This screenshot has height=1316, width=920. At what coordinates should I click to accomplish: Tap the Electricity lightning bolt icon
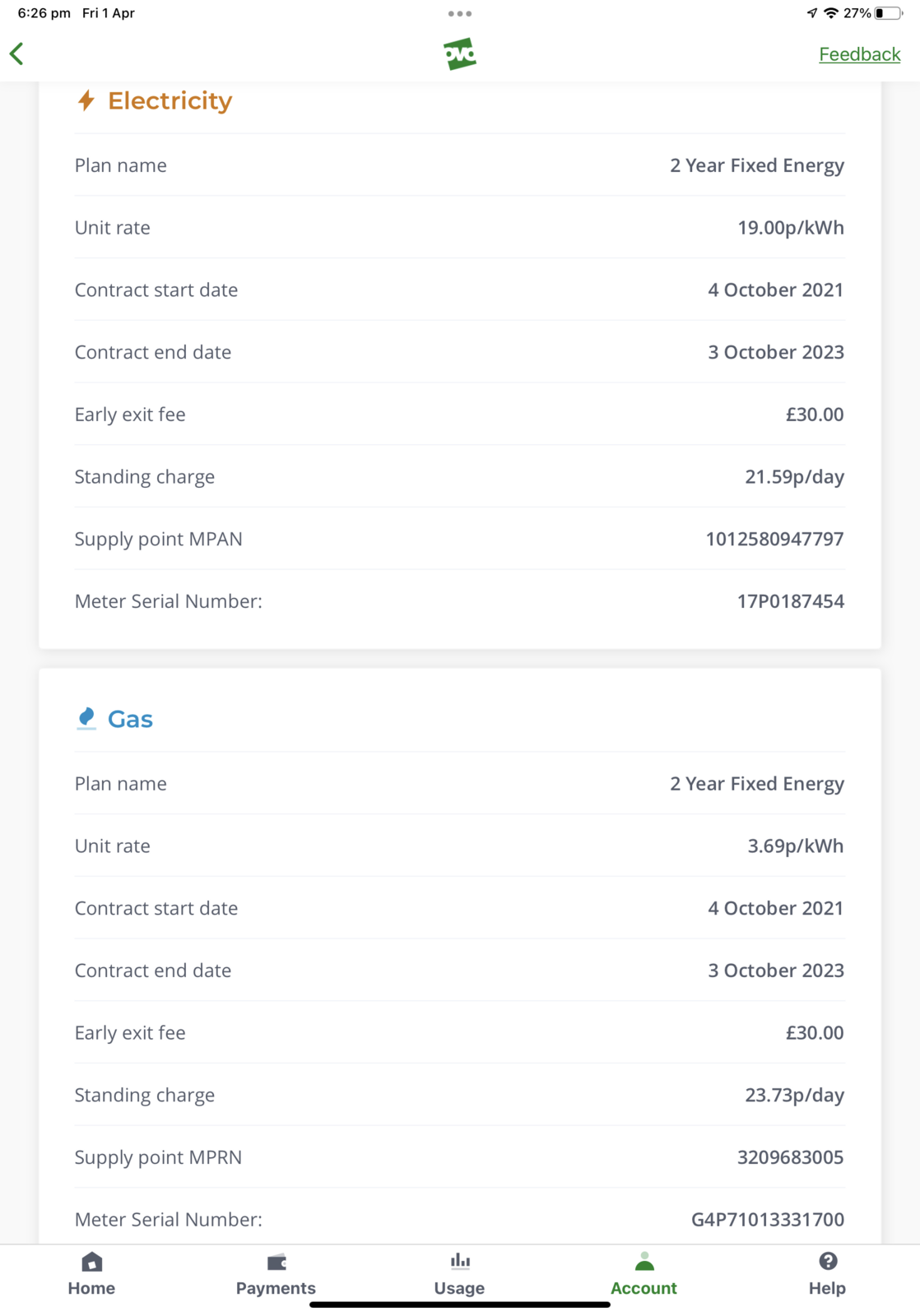[x=86, y=100]
